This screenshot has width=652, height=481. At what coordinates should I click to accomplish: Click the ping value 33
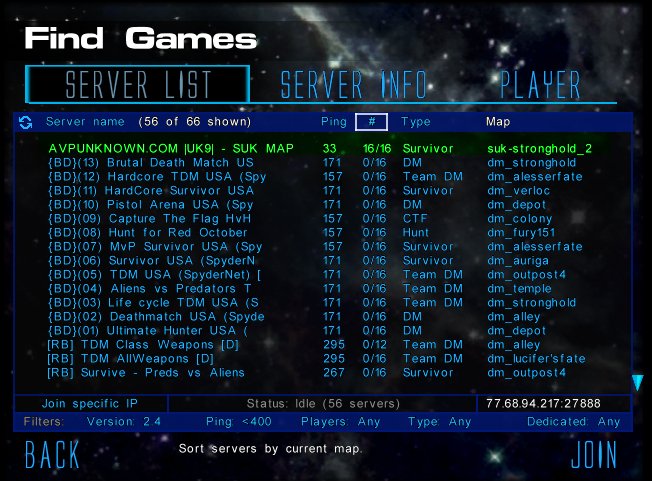tap(329, 148)
